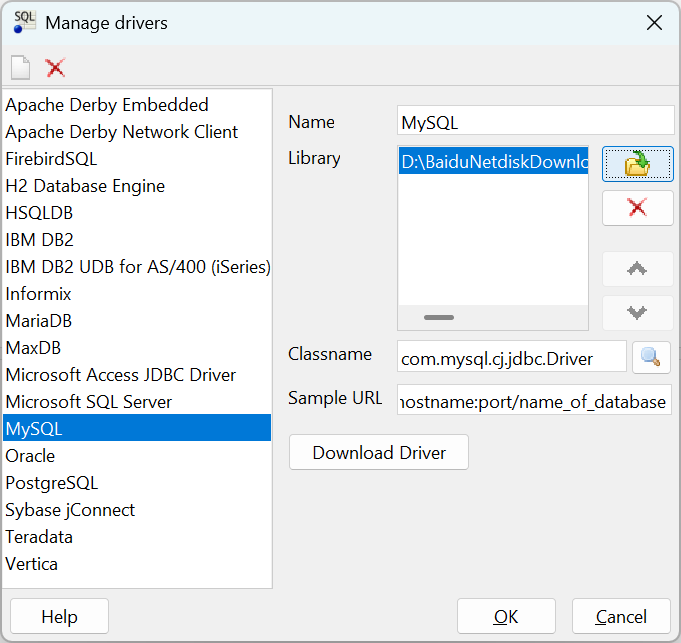
Task: Select Apache Derby Embedded driver
Action: click(137, 105)
